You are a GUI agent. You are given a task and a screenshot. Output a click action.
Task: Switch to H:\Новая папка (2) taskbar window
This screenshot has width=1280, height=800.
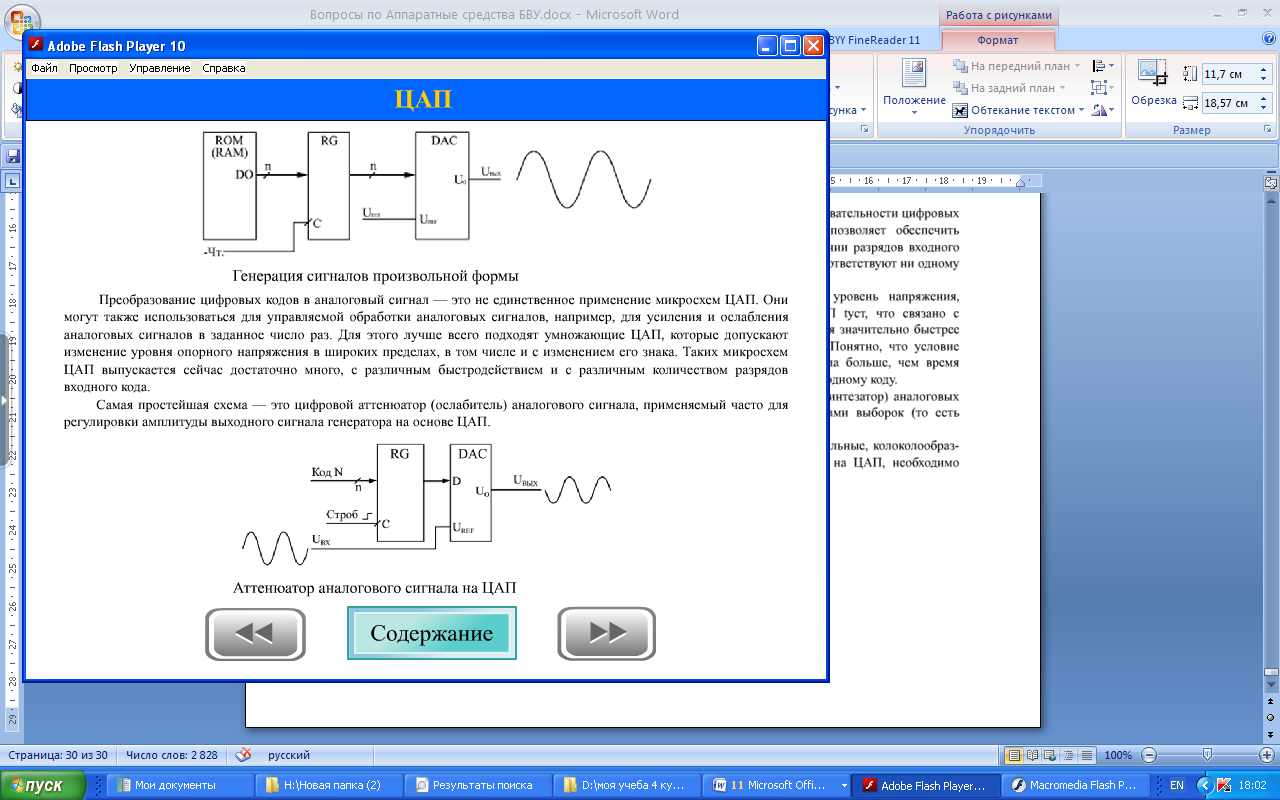click(x=328, y=786)
